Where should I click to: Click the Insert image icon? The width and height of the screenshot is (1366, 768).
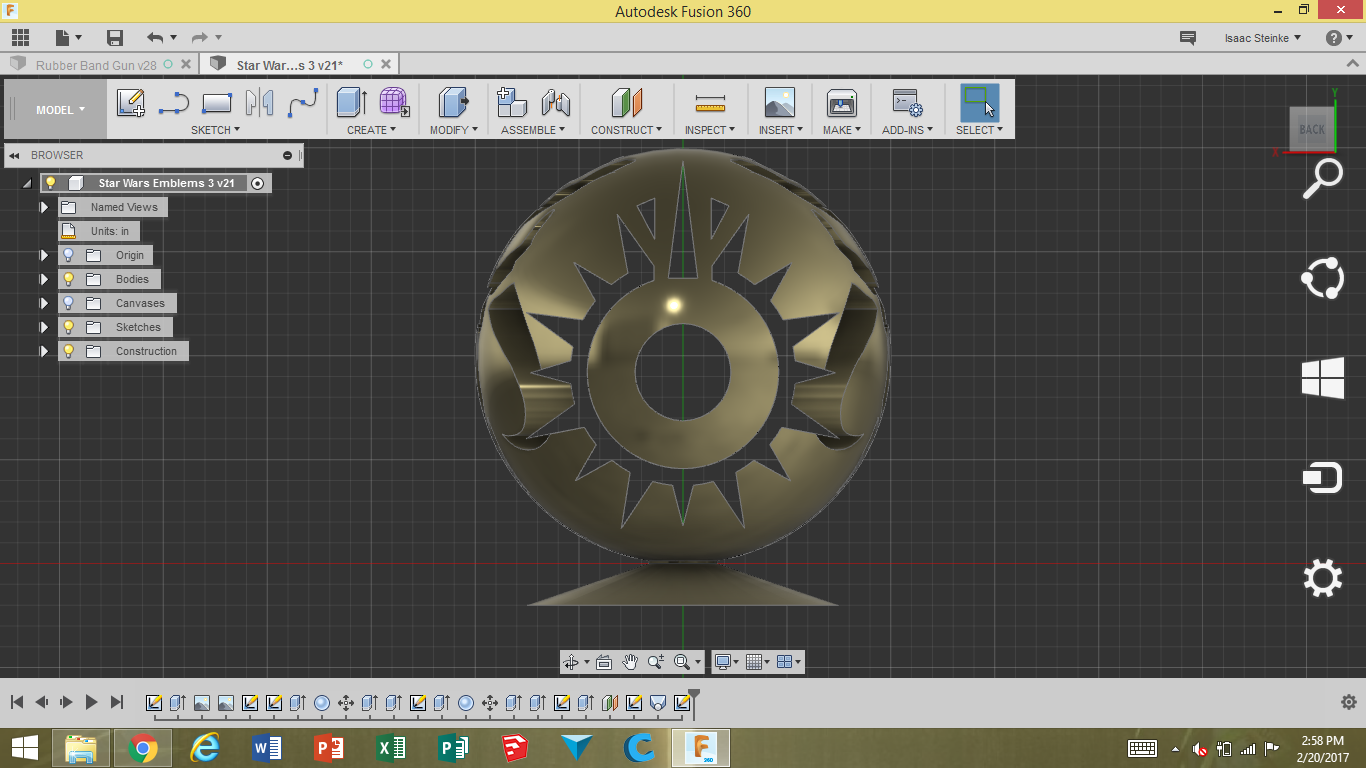780,102
